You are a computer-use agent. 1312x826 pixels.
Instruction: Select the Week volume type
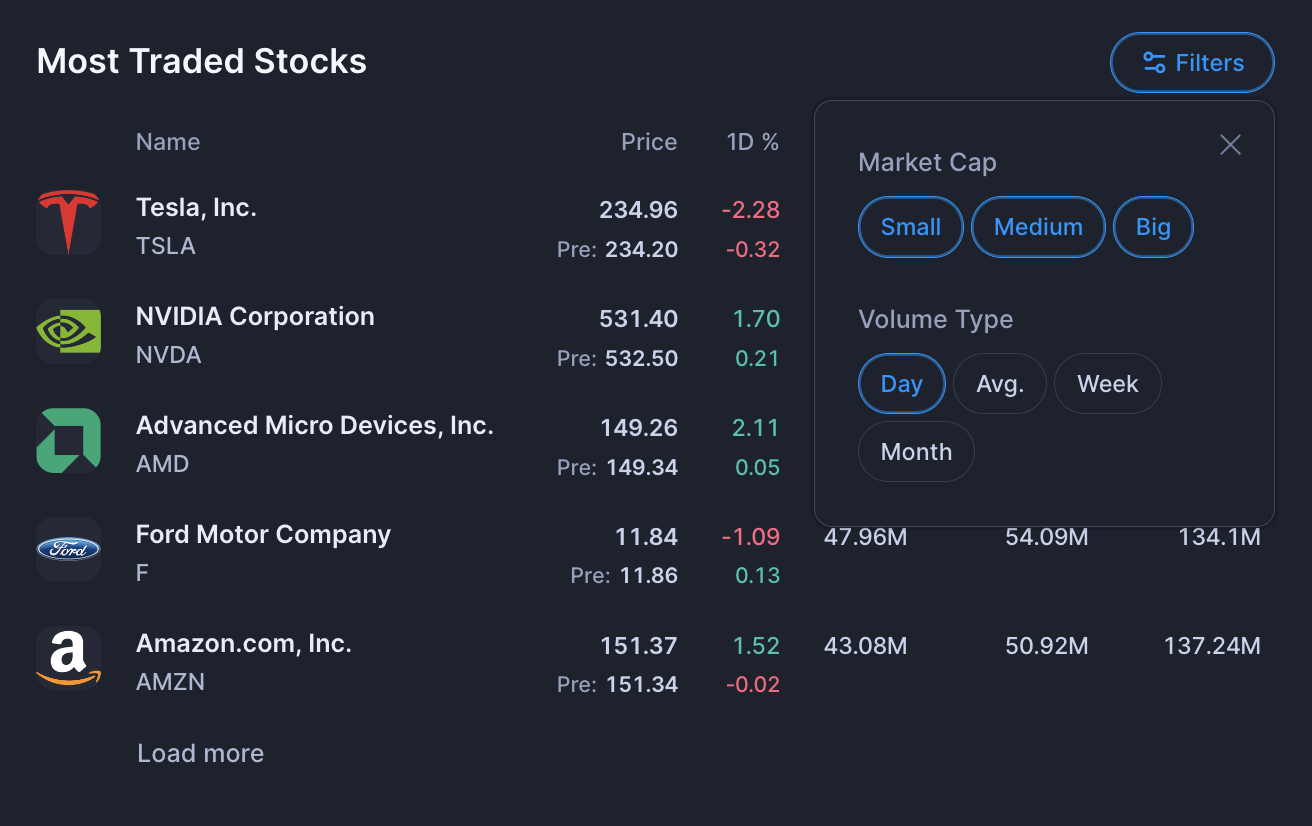[x=1107, y=384]
